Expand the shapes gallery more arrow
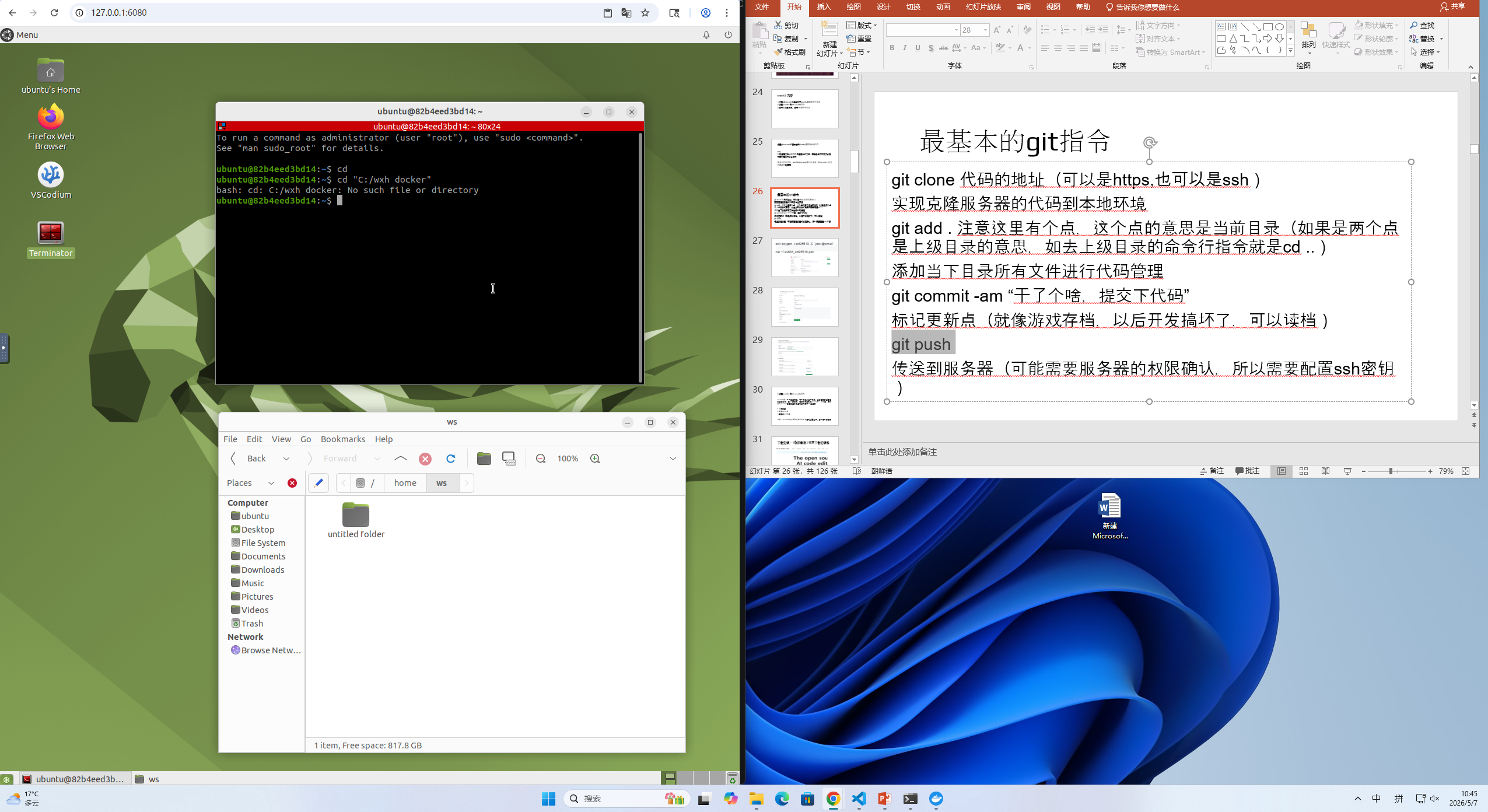The image size is (1488, 812). click(1290, 51)
